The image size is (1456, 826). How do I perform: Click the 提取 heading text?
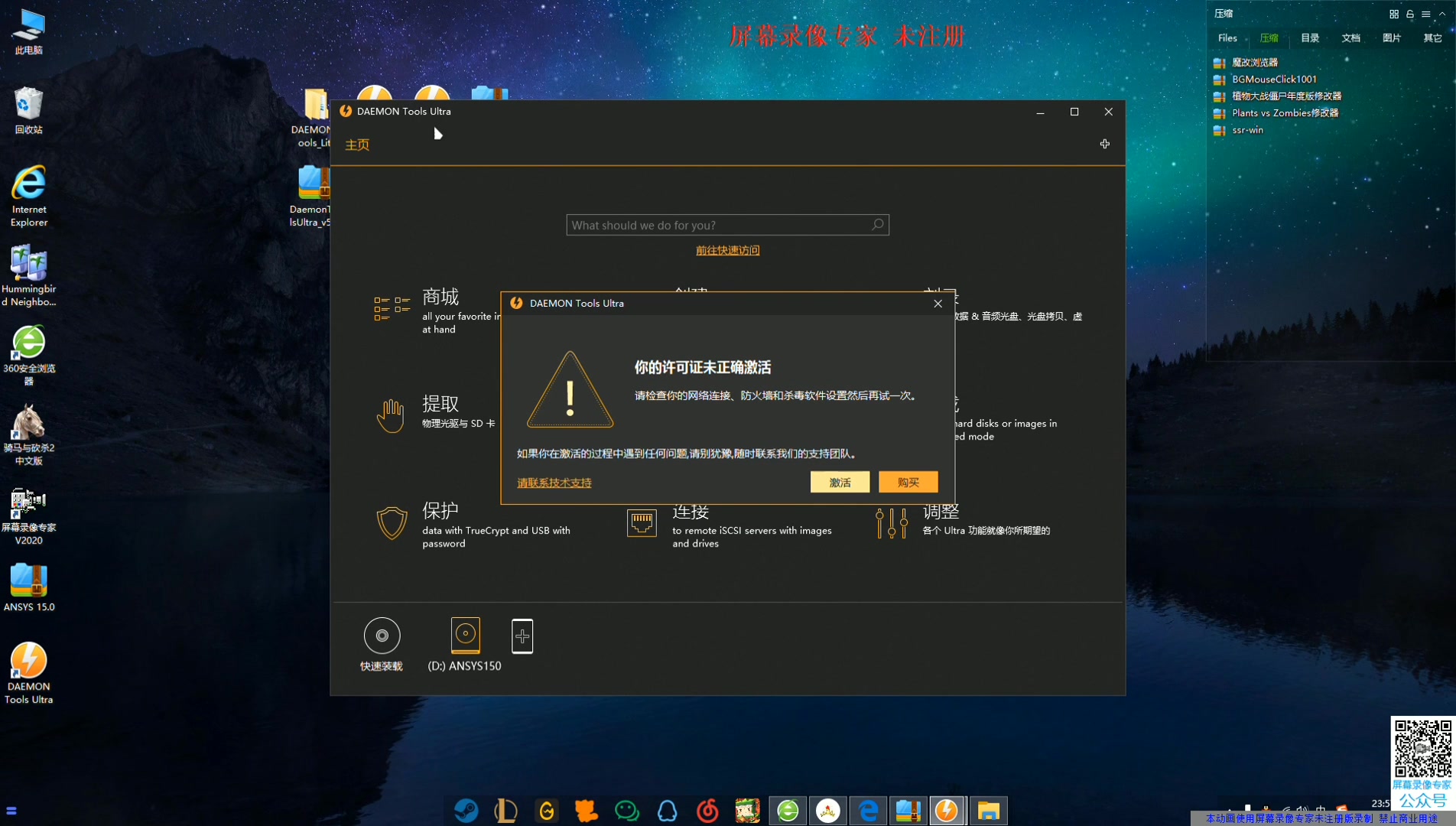440,404
